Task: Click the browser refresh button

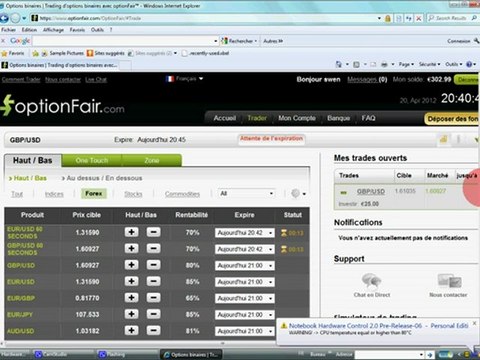Action: pos(409,18)
